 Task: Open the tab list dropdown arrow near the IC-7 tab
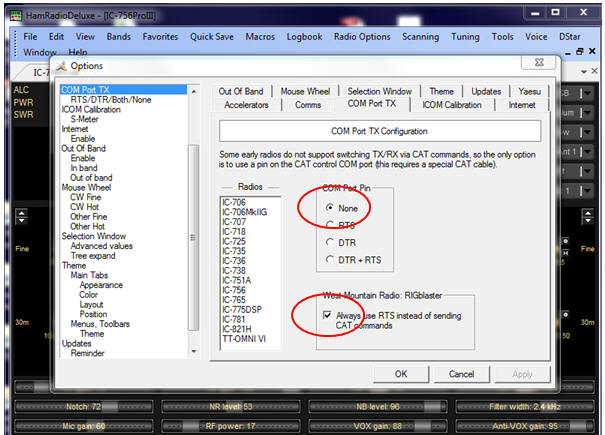click(584, 71)
